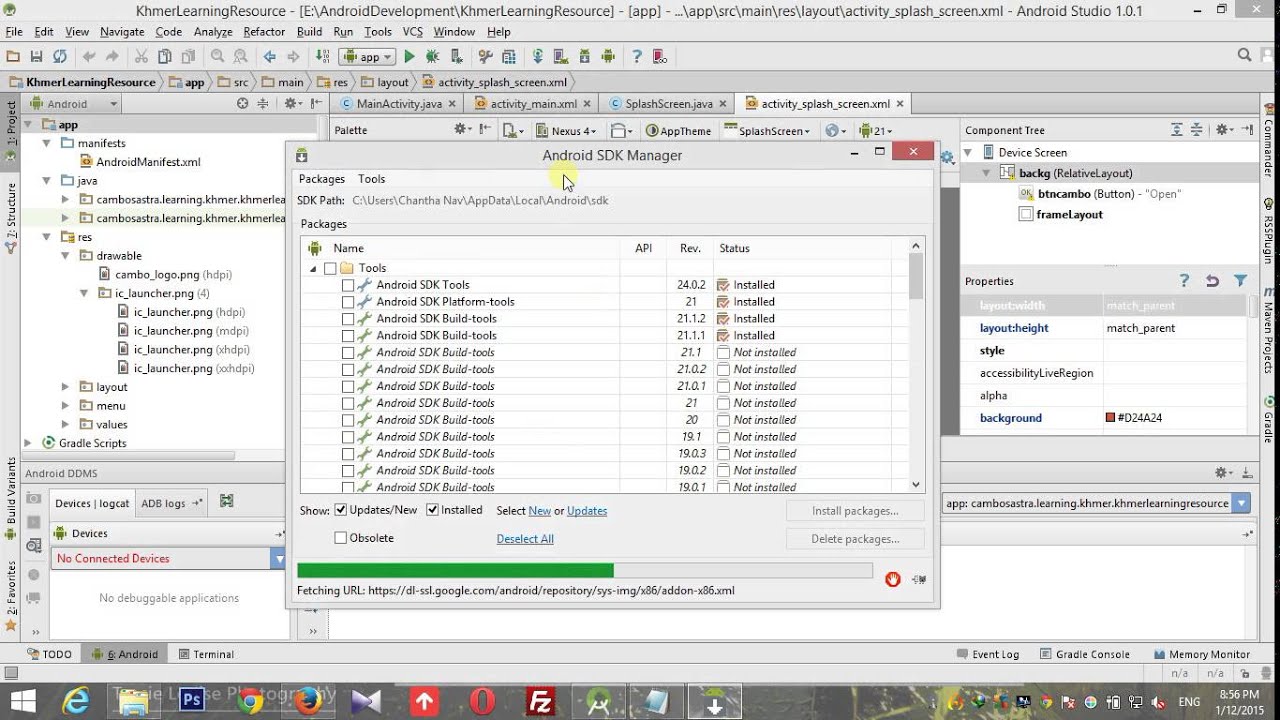Image resolution: width=1280 pixels, height=720 pixels.
Task: Click the New selection link
Action: pyautogui.click(x=540, y=511)
